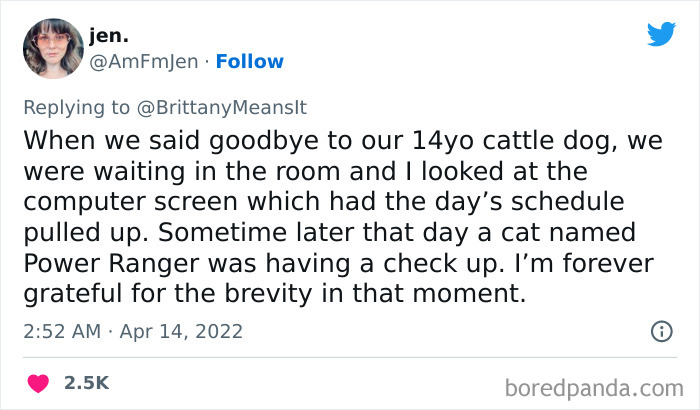
Task: Click the 2.5K likes count
Action: (x=86, y=383)
